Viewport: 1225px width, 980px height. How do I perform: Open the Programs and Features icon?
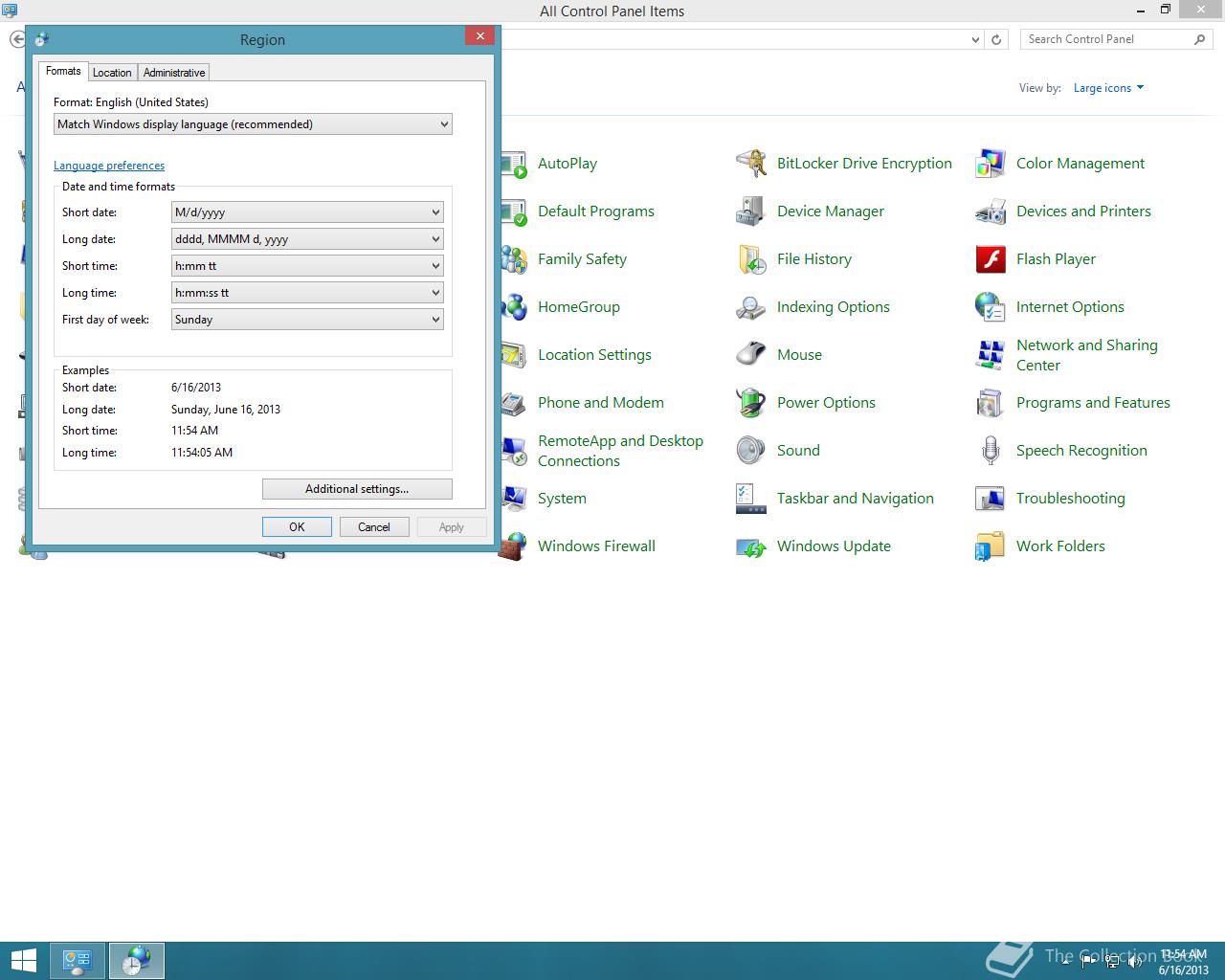tap(991, 403)
